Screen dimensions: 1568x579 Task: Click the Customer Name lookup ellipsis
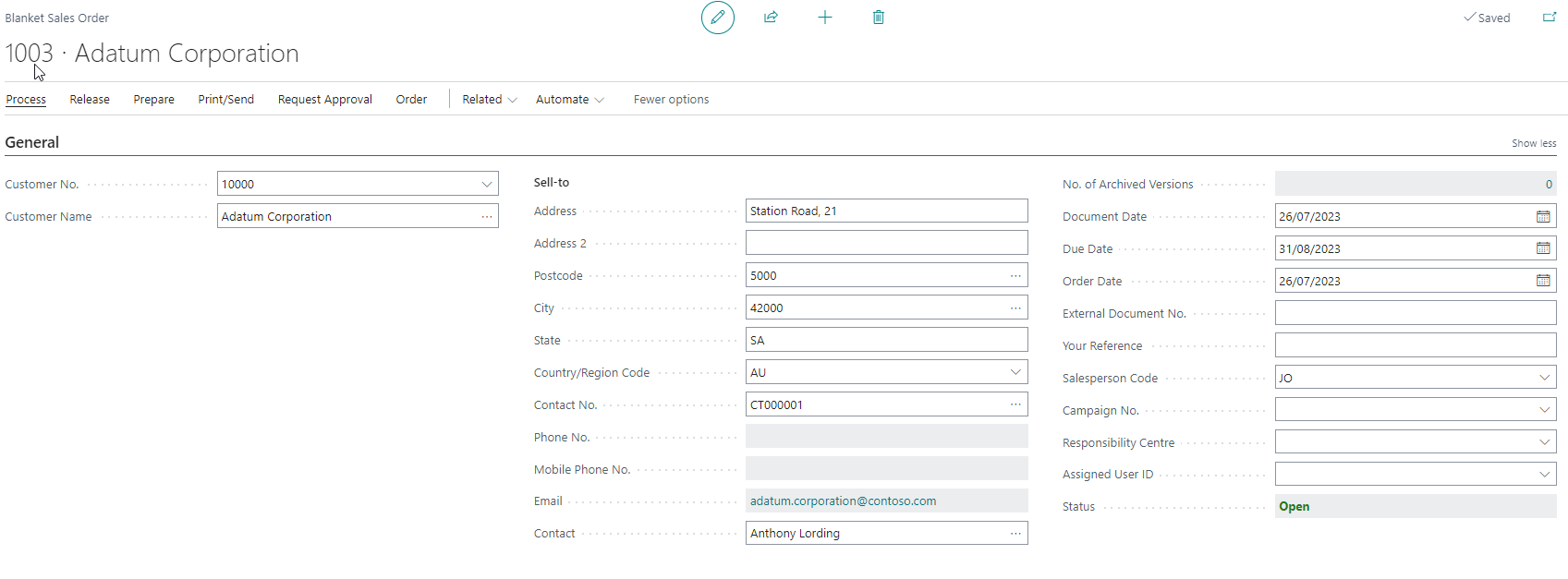point(486,216)
